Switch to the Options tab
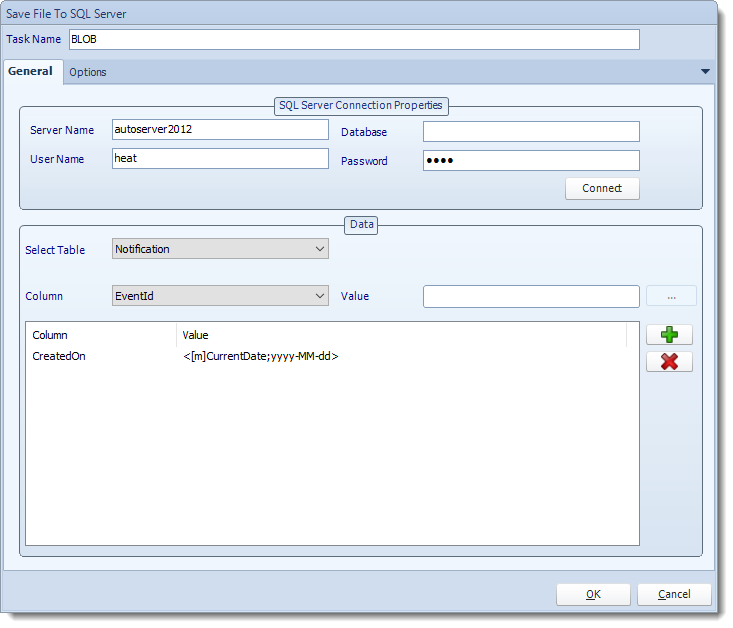The height and width of the screenshot is (628, 733). [x=88, y=72]
